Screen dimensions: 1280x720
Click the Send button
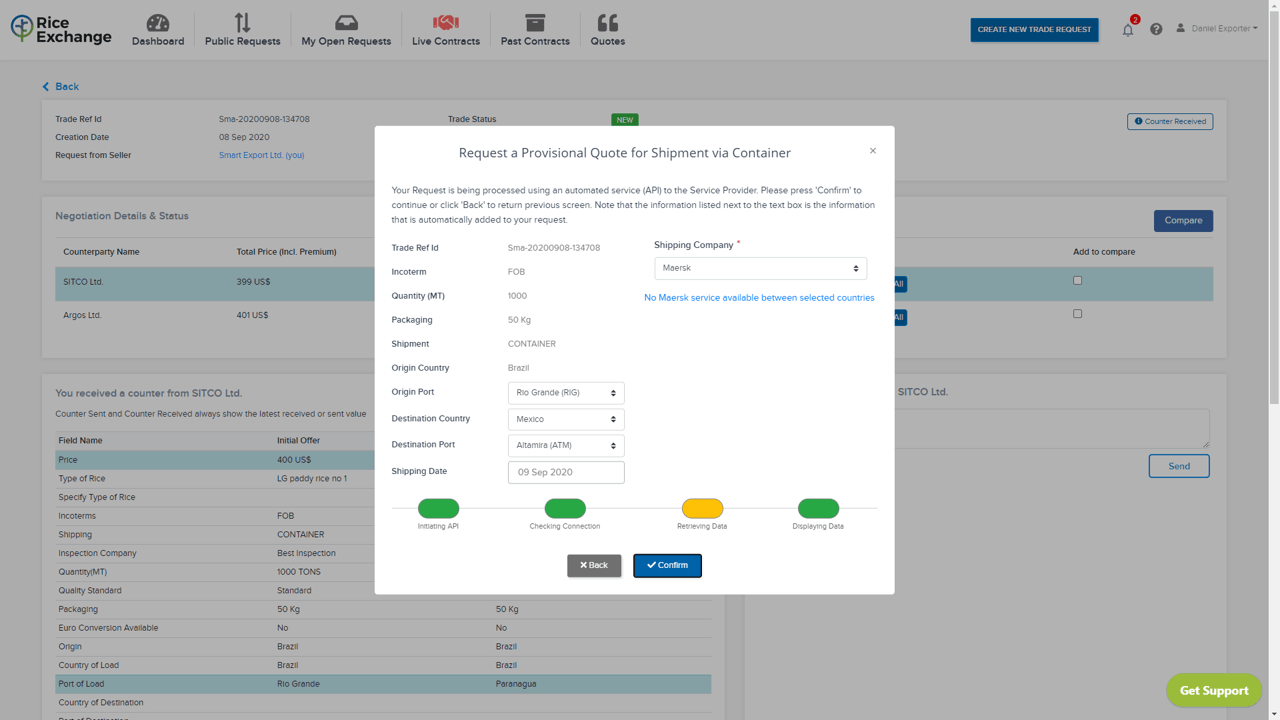(x=1179, y=466)
